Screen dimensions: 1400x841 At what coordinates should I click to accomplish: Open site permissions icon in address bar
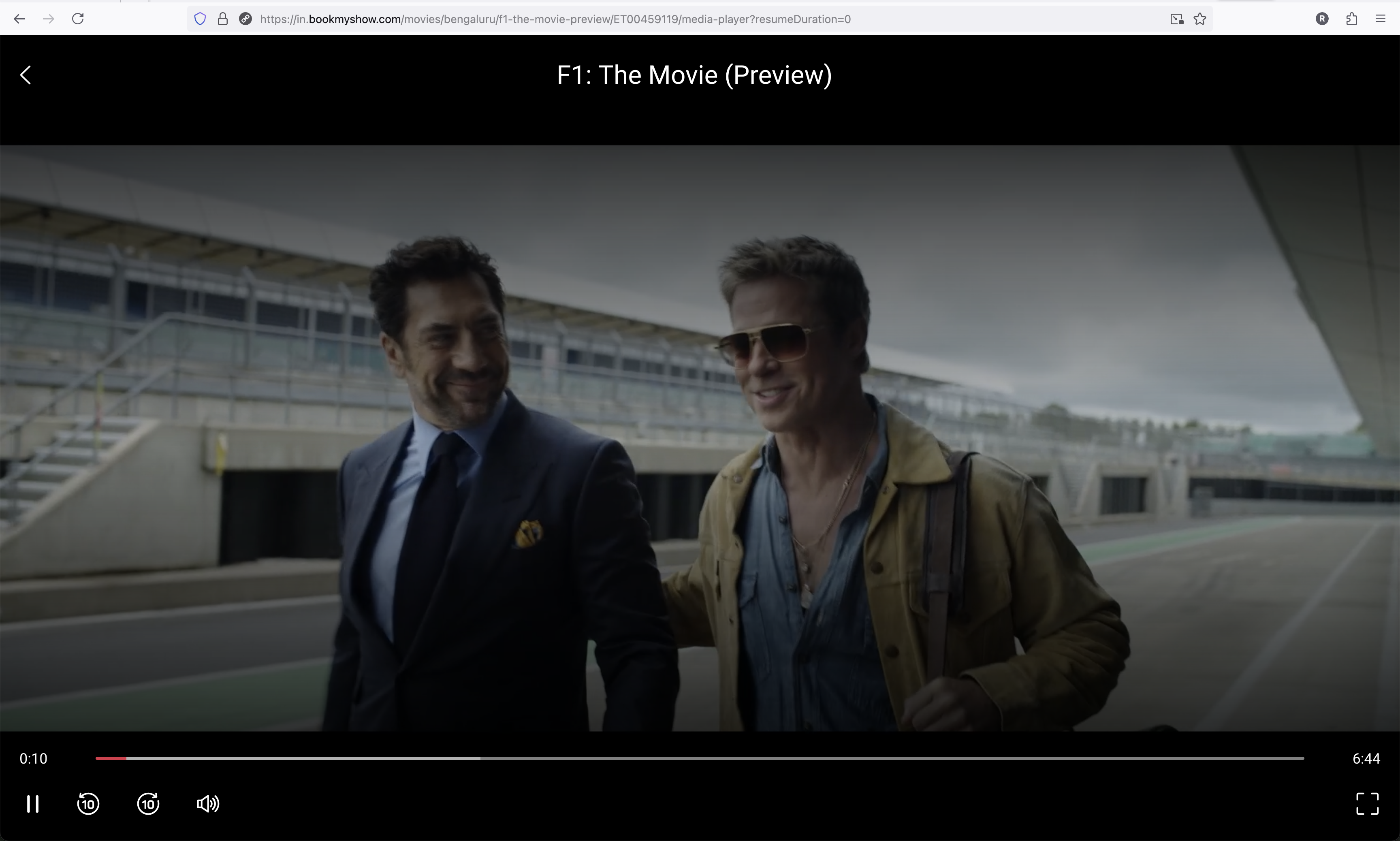(x=245, y=19)
